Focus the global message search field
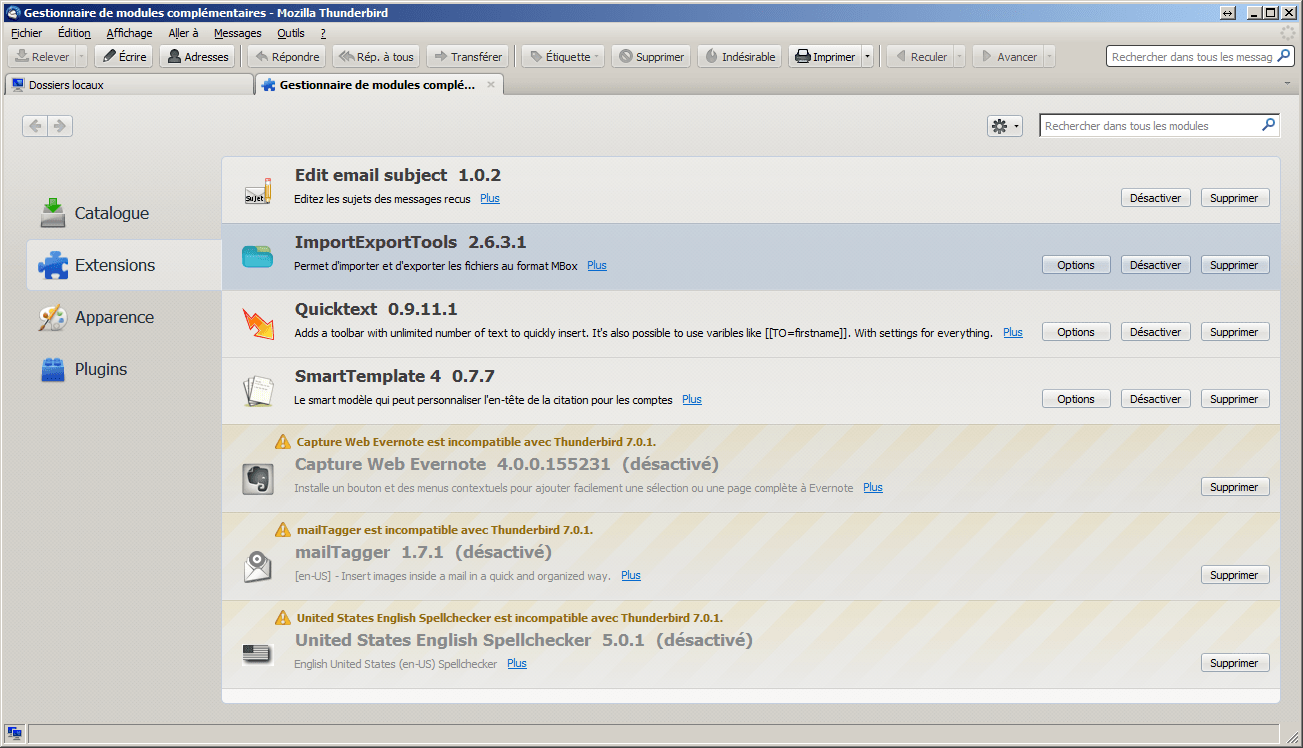1303x748 pixels. coord(1200,57)
